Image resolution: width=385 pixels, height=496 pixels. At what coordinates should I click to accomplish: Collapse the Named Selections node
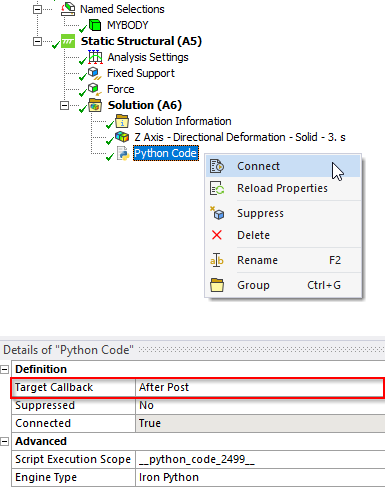pos(37,9)
